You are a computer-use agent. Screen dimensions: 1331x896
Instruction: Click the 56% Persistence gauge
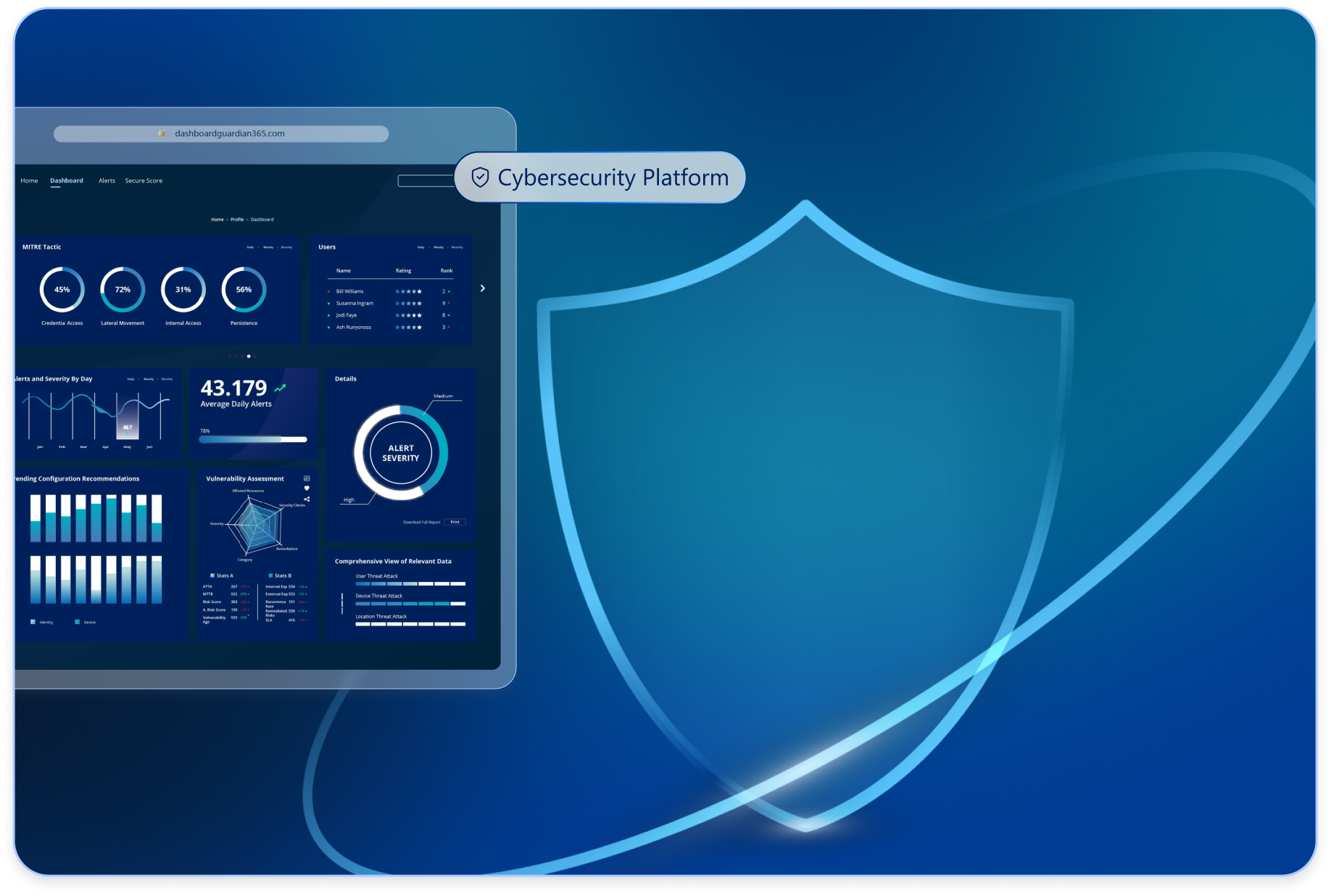tap(244, 289)
